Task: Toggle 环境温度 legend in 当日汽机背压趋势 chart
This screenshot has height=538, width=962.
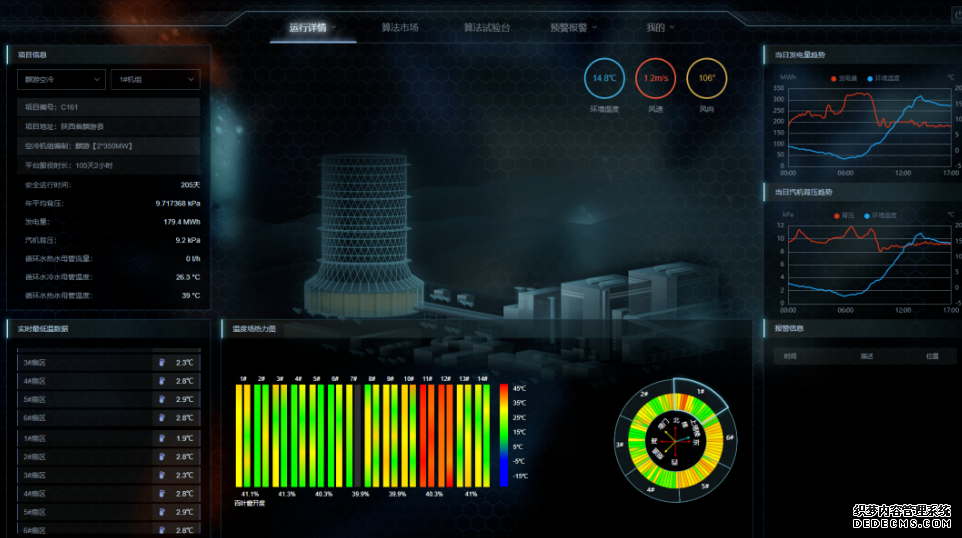Action: [x=880, y=215]
